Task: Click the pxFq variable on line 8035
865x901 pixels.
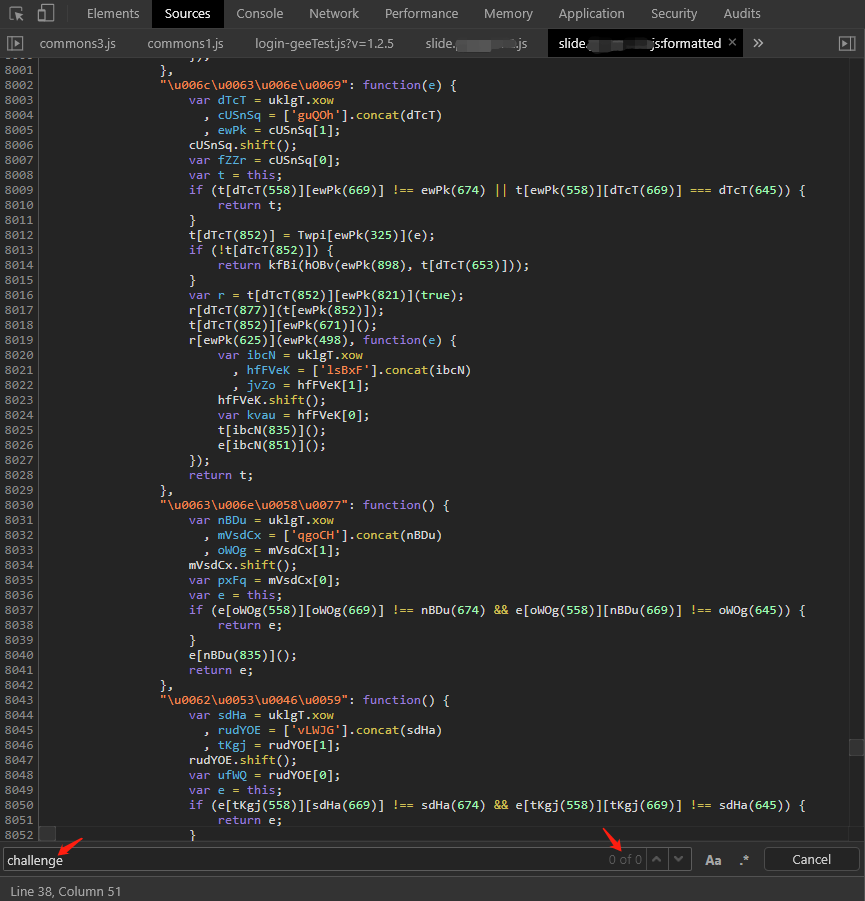Action: [x=232, y=580]
